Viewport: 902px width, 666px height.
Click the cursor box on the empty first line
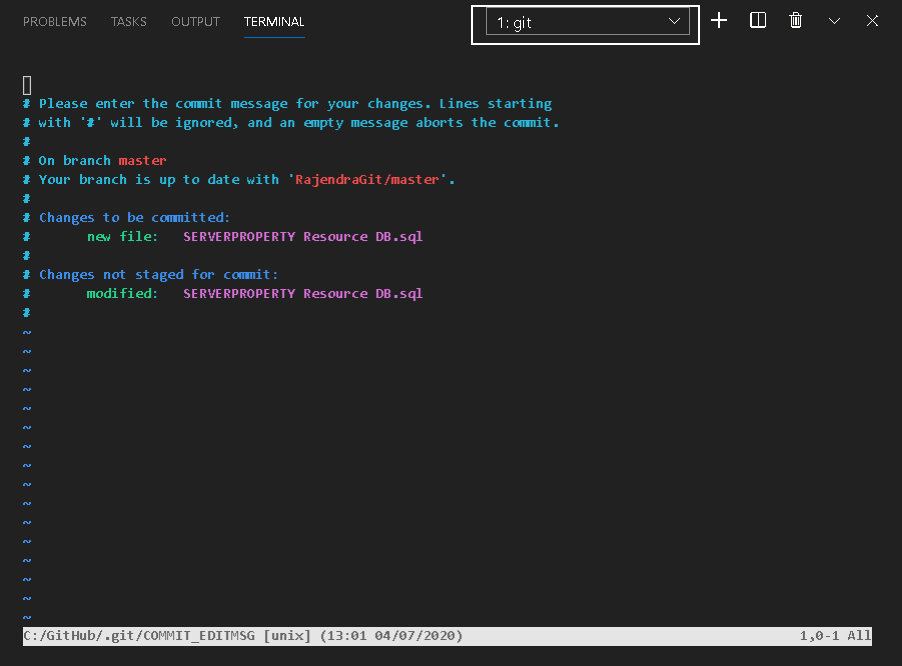click(x=27, y=85)
